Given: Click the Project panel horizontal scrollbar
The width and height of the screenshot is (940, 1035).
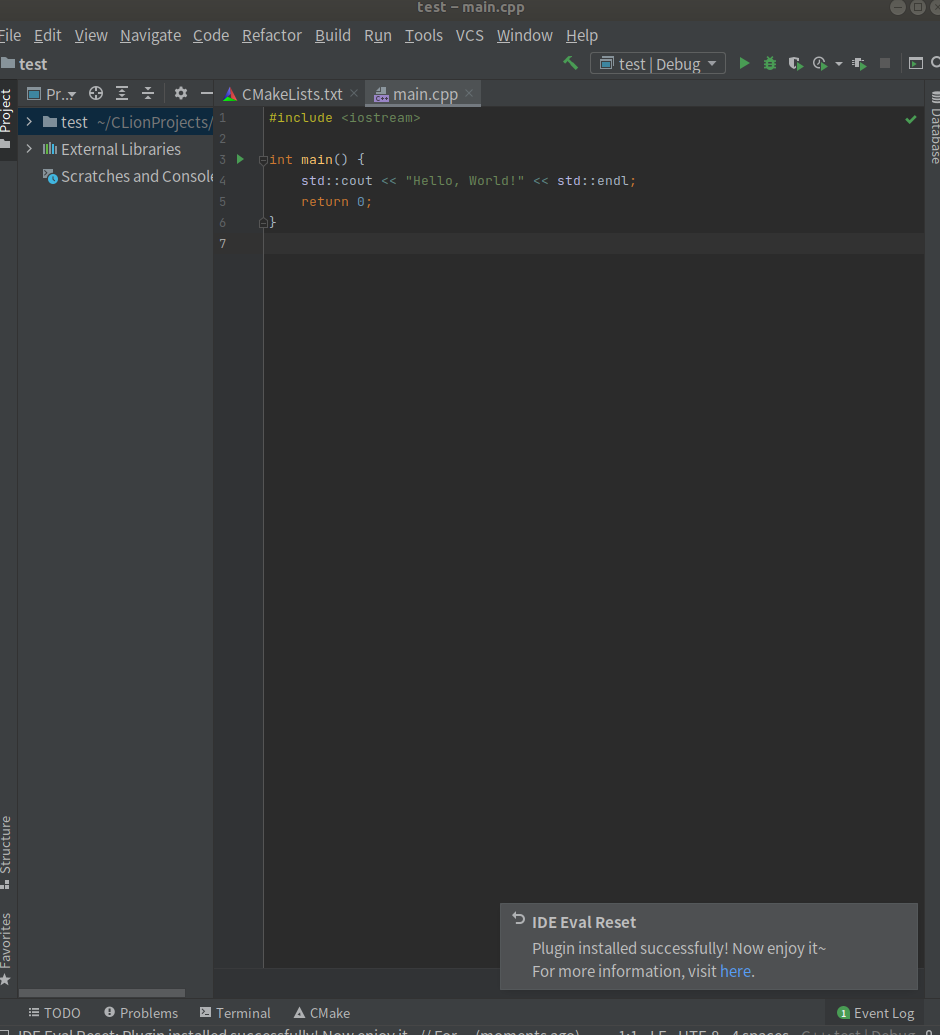Looking at the screenshot, I should pyautogui.click(x=102, y=993).
